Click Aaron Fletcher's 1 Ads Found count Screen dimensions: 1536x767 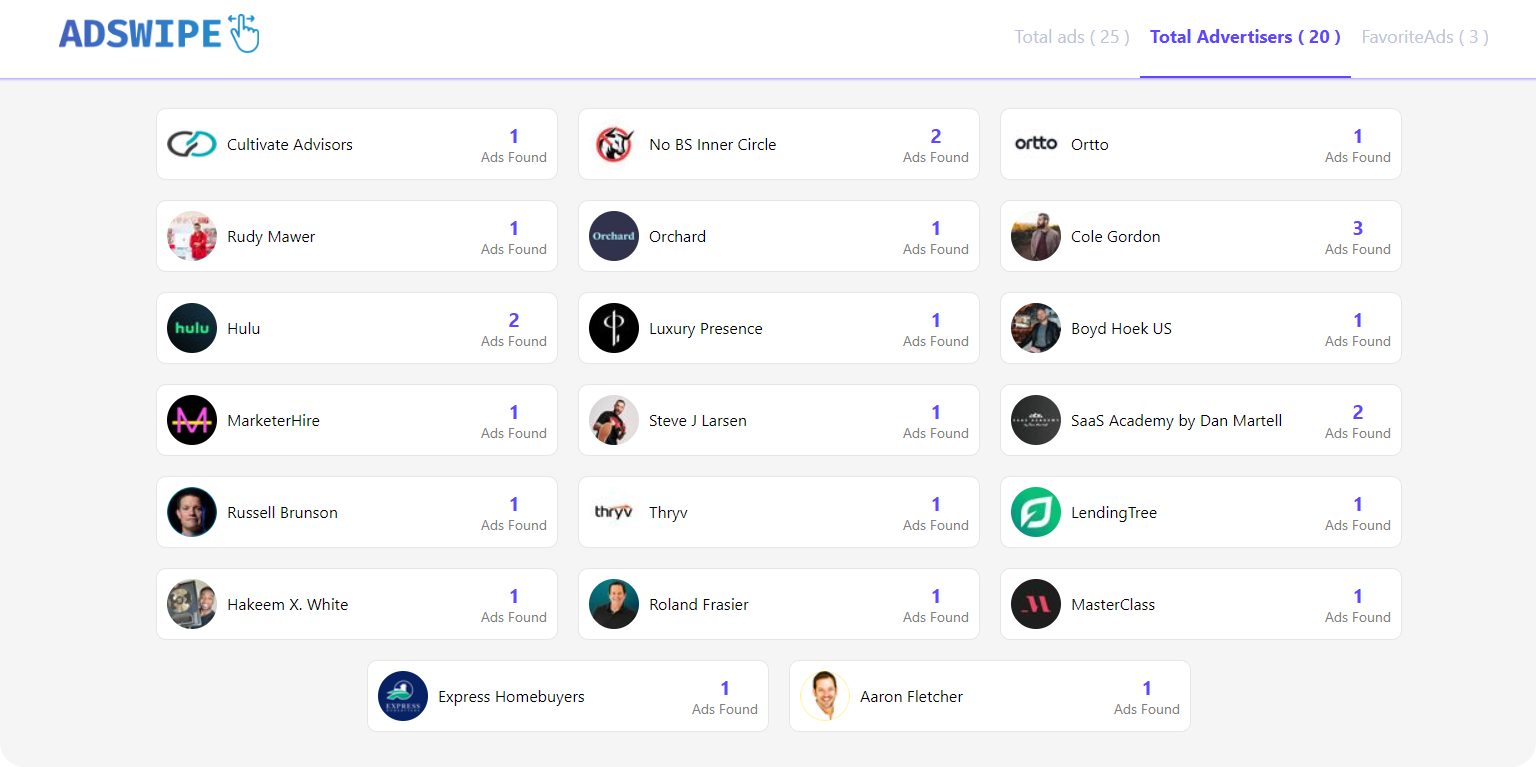(x=1147, y=698)
